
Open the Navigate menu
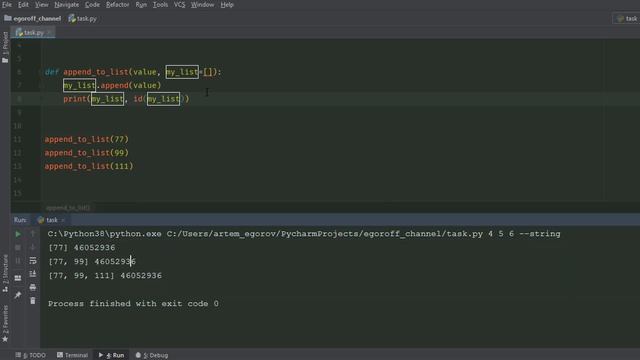click(67, 5)
